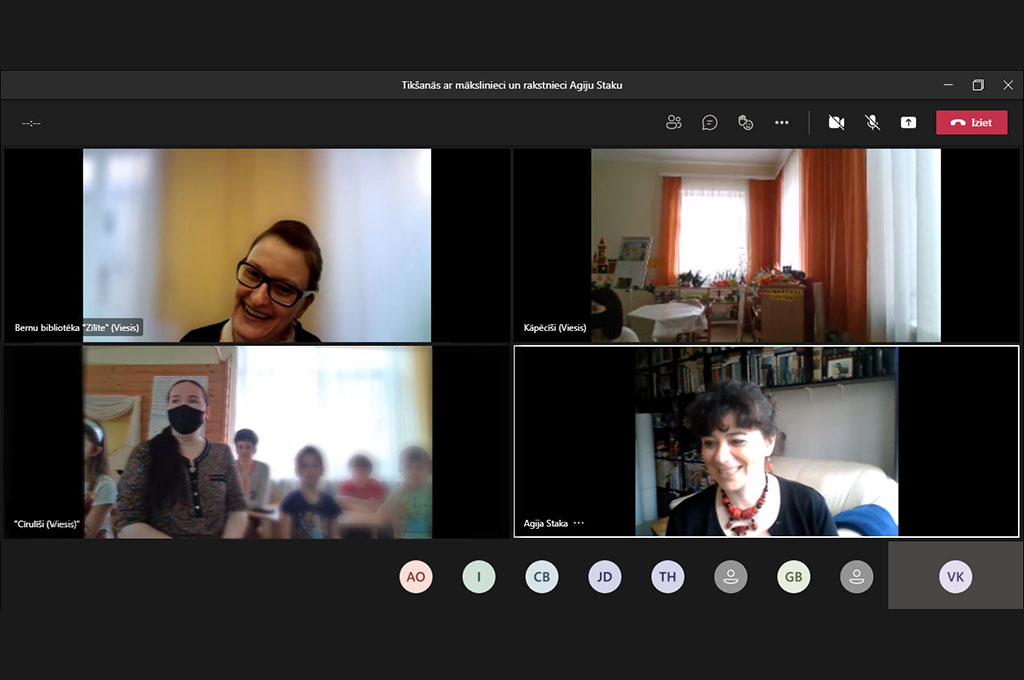Click the AO participant avatar
This screenshot has width=1024, height=680.
click(416, 577)
